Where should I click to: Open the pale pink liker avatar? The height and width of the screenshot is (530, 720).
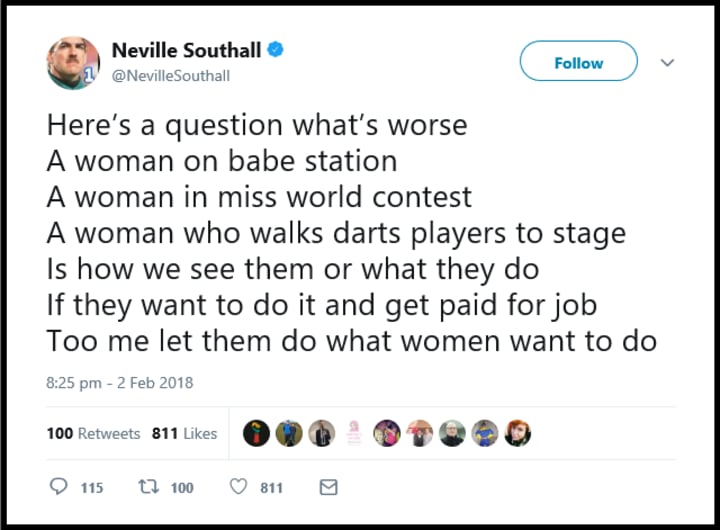tap(353, 433)
